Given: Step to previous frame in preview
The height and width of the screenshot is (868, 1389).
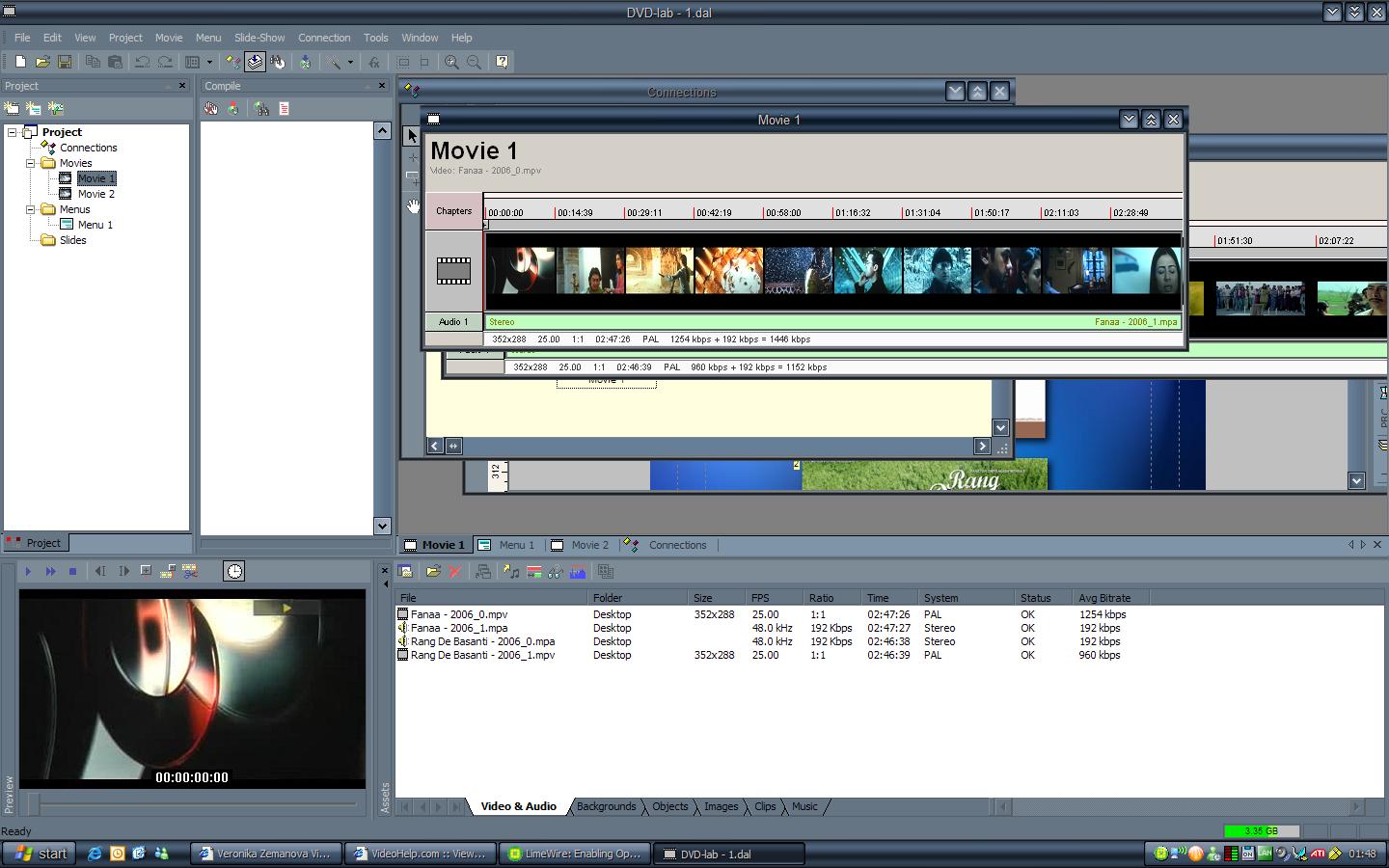Looking at the screenshot, I should tap(100, 571).
